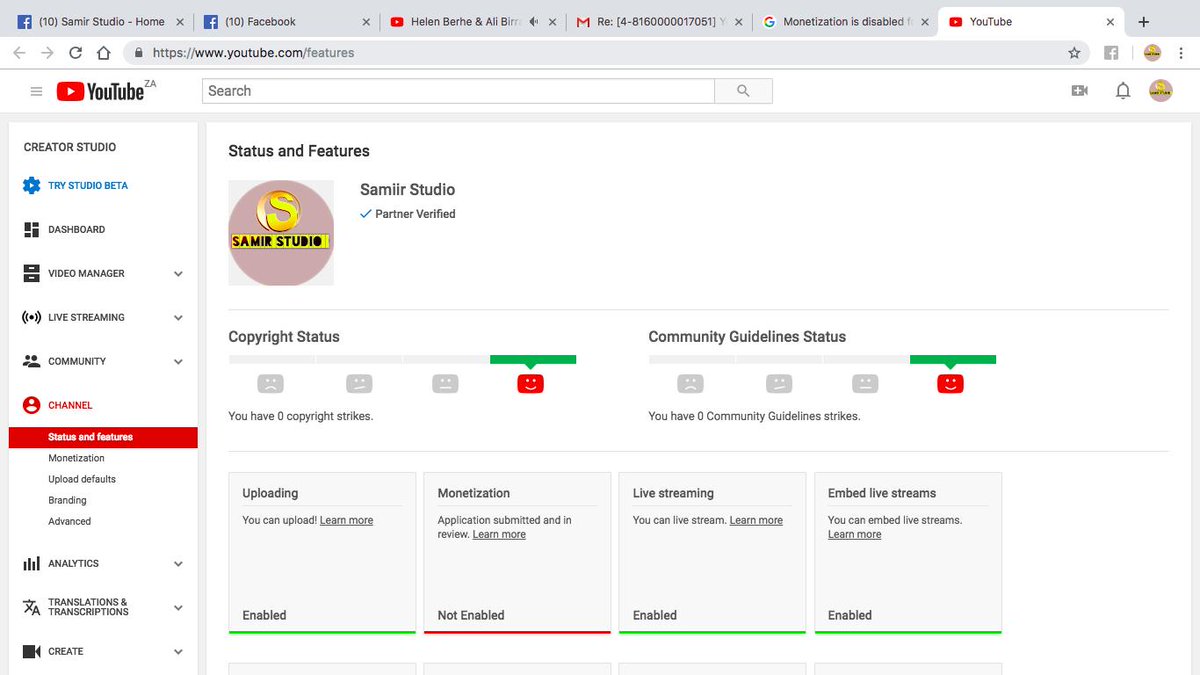
Task: Click the Channel person icon
Action: [31, 405]
